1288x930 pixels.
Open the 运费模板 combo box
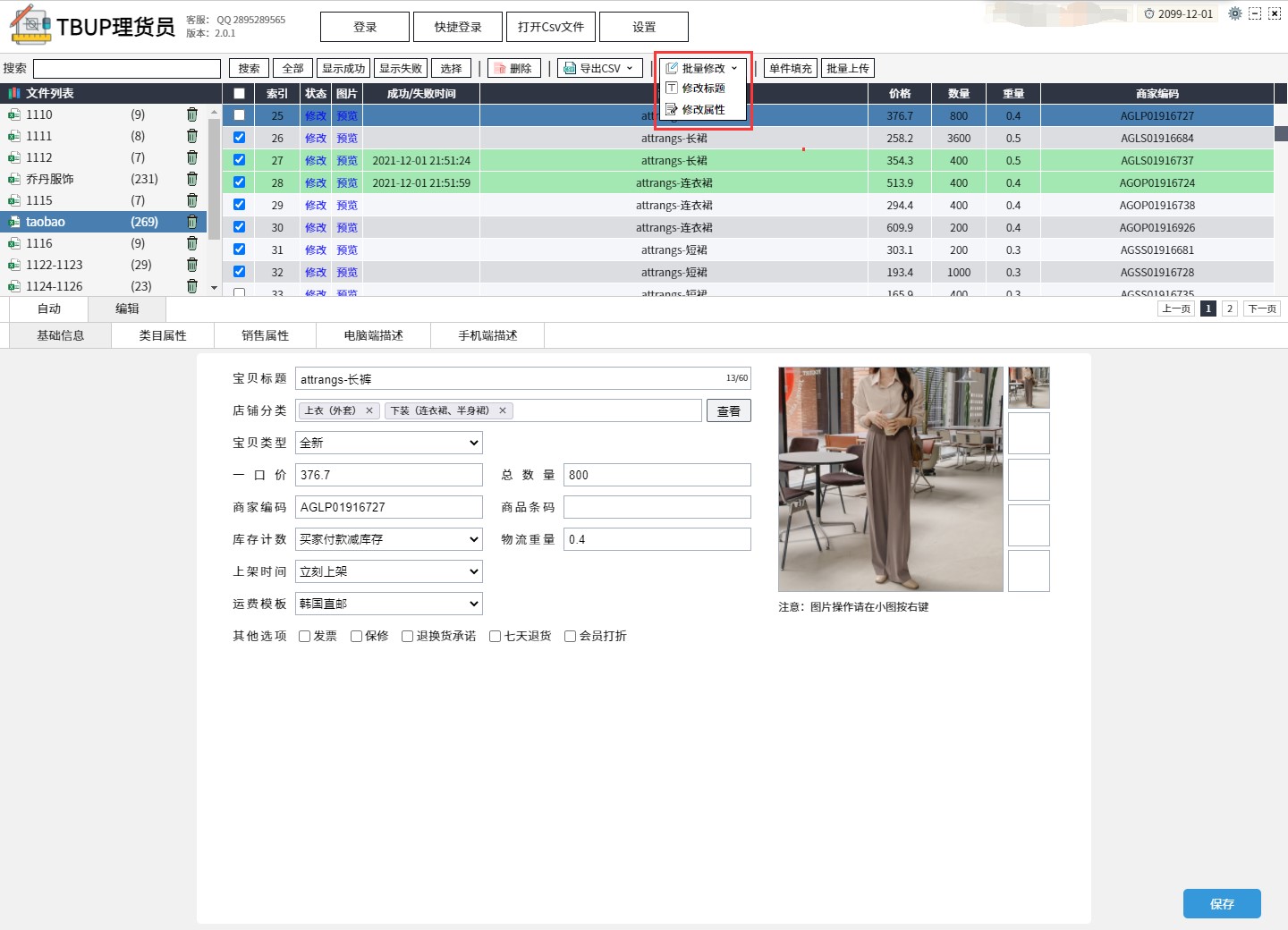click(389, 604)
